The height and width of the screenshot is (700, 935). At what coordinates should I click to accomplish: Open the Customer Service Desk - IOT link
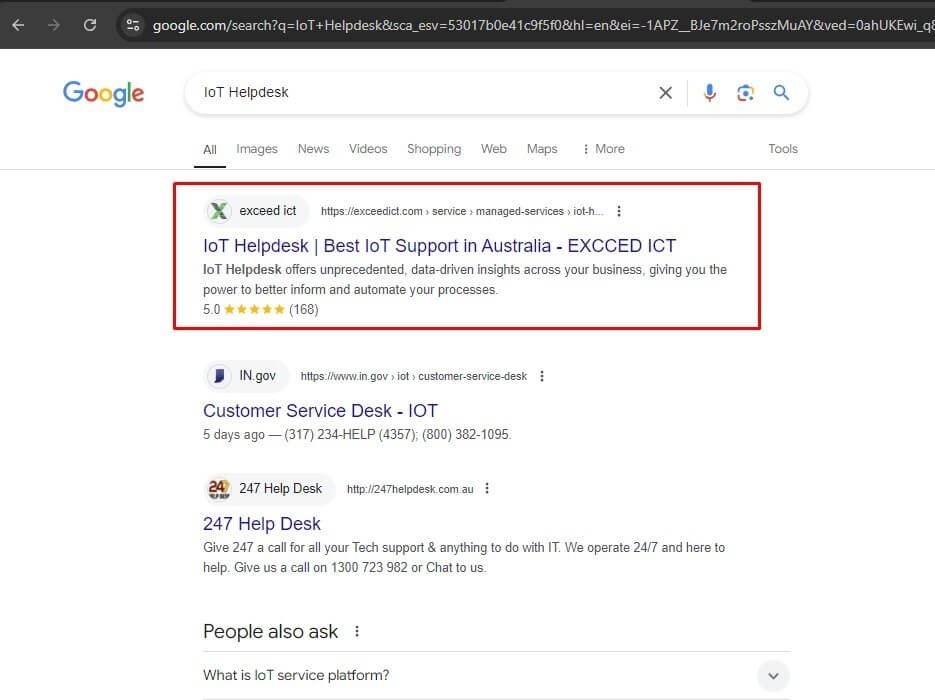320,411
